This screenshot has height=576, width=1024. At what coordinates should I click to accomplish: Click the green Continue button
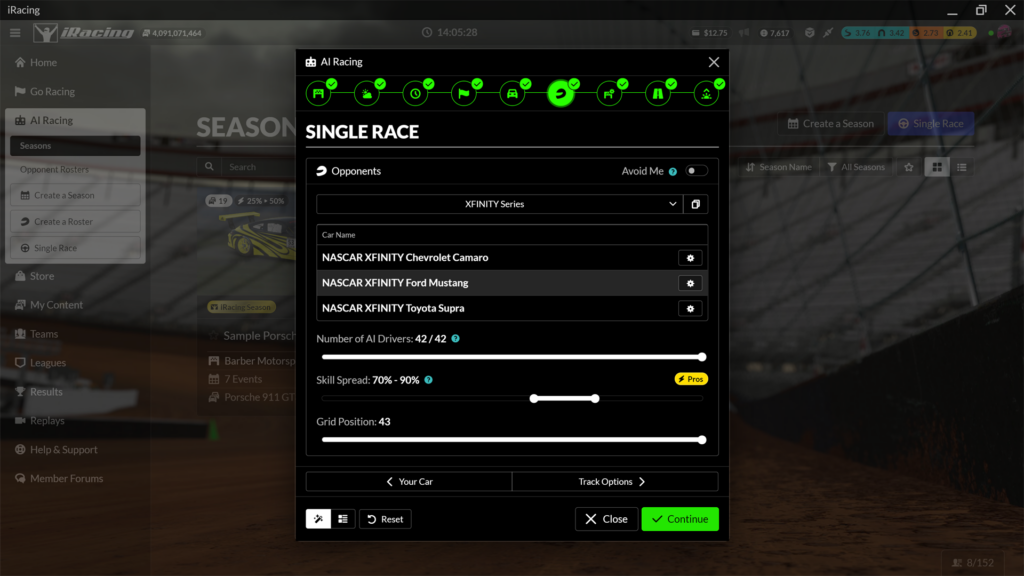pos(680,519)
